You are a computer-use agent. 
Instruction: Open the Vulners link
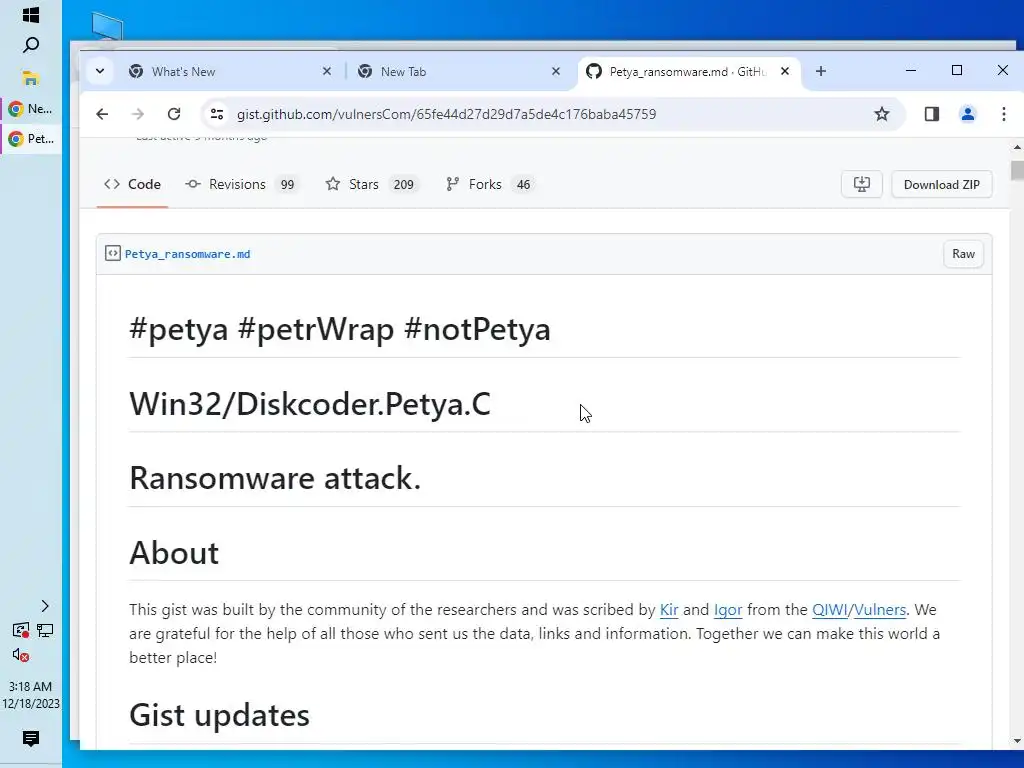tap(880, 610)
